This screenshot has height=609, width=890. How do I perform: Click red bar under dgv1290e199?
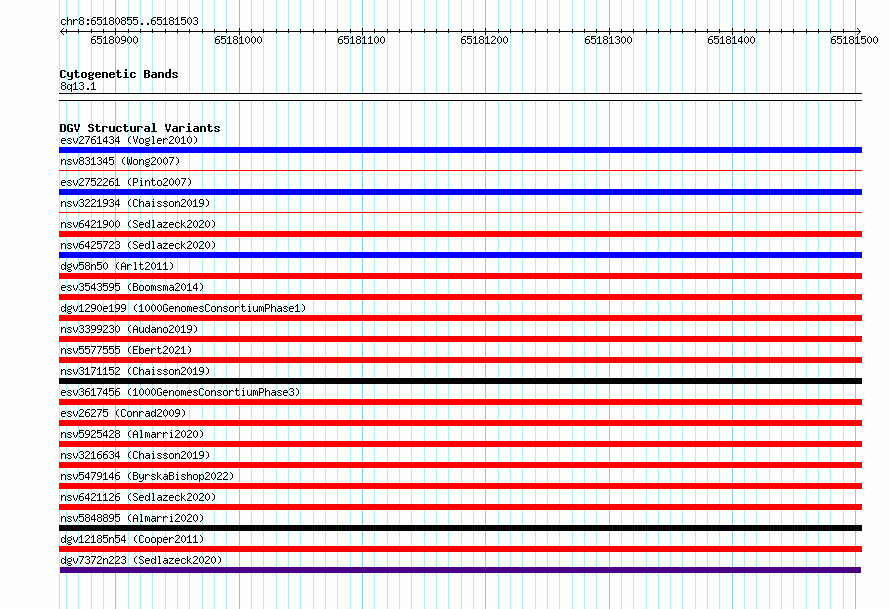(460, 318)
